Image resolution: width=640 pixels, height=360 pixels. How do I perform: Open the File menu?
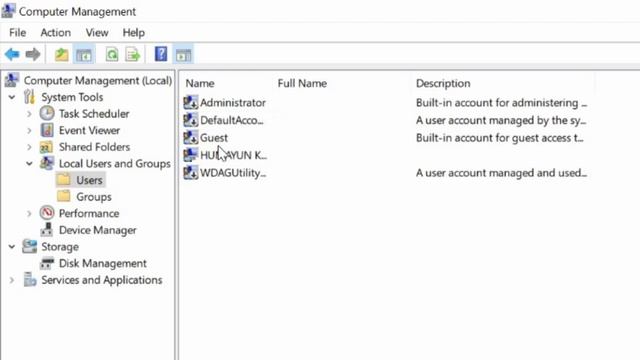[x=18, y=32]
